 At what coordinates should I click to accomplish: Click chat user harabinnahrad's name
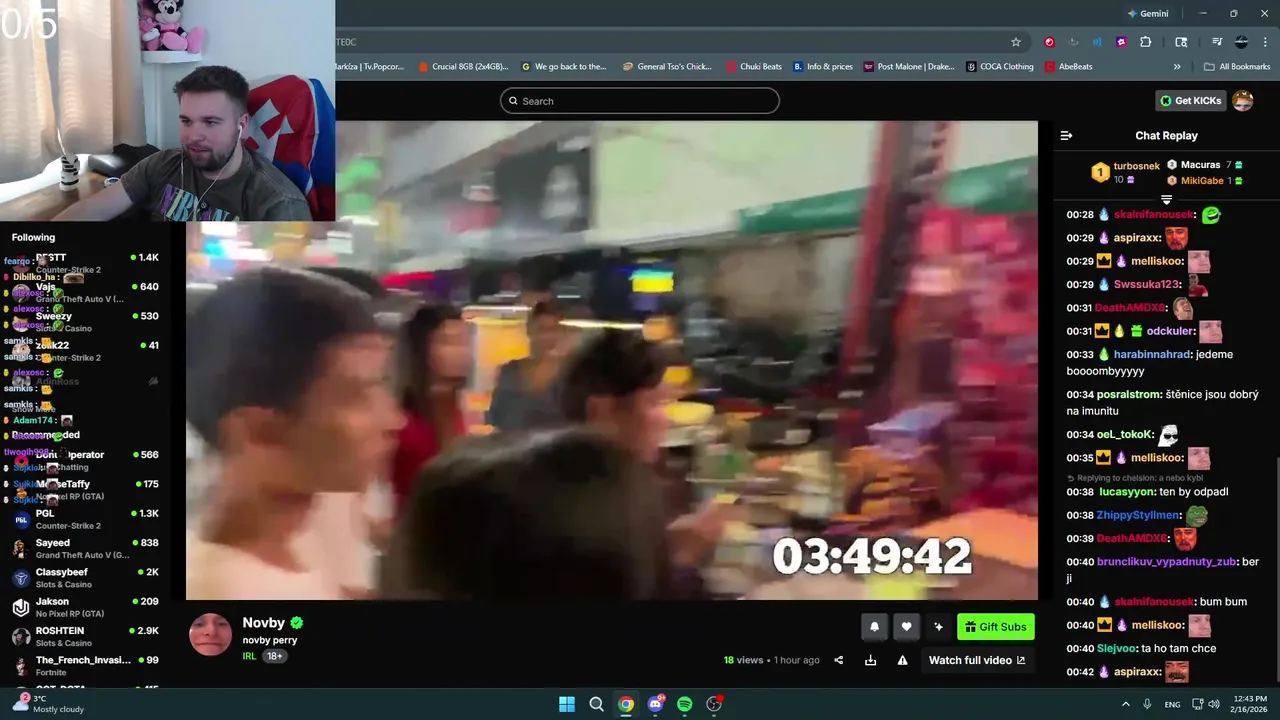pos(1153,354)
